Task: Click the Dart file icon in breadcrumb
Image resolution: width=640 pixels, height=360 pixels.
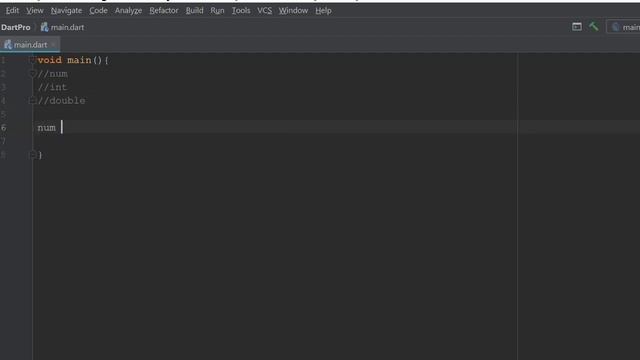Action: 44,27
